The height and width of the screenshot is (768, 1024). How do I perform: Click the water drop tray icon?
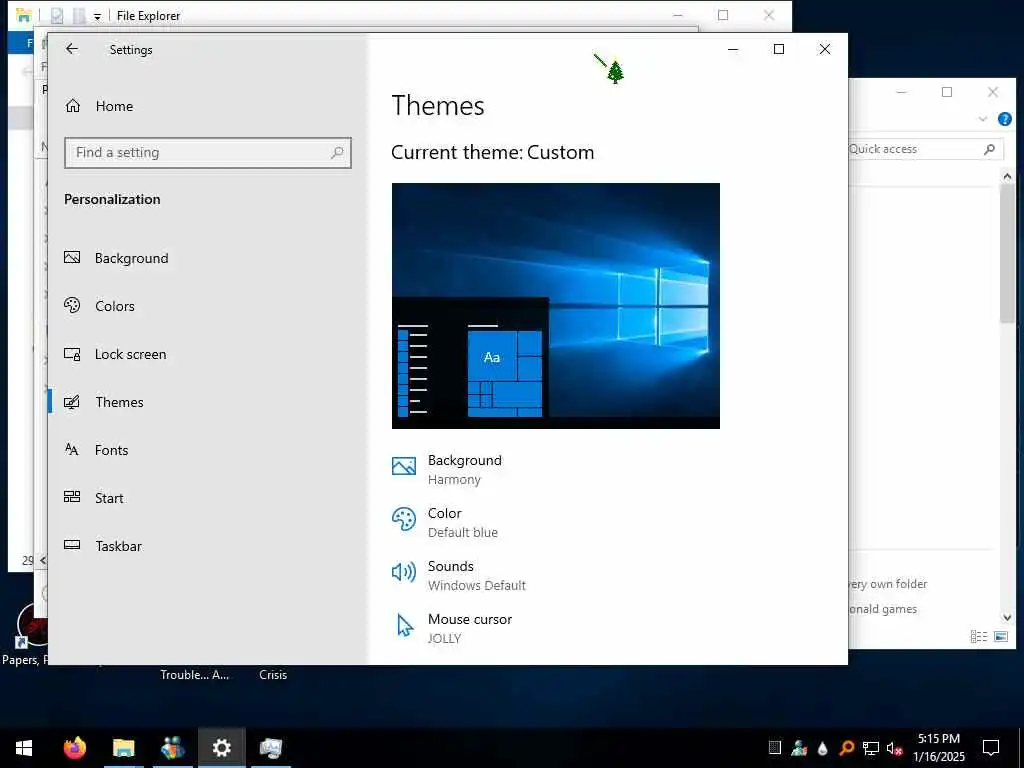point(823,748)
